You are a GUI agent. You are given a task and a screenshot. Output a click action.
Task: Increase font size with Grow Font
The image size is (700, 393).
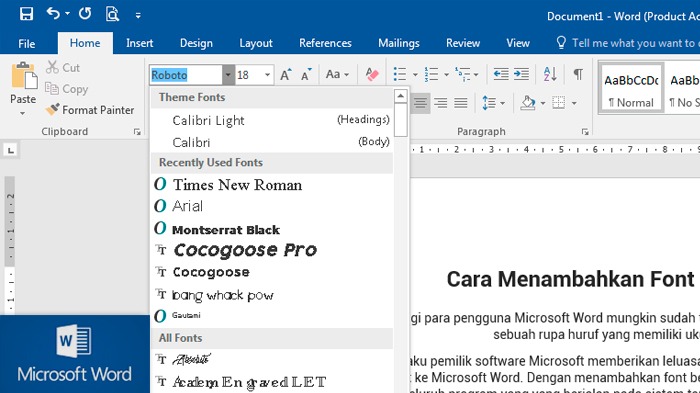tap(286, 74)
